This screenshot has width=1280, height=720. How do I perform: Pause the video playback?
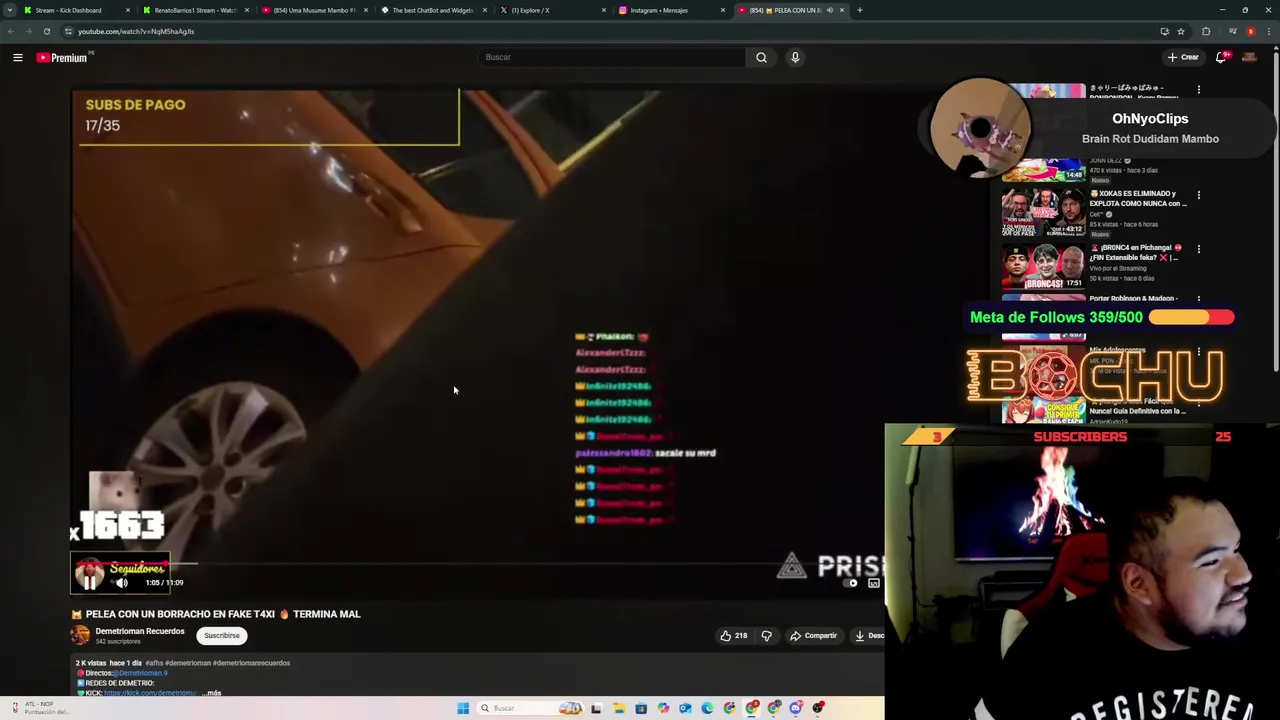tap(90, 582)
